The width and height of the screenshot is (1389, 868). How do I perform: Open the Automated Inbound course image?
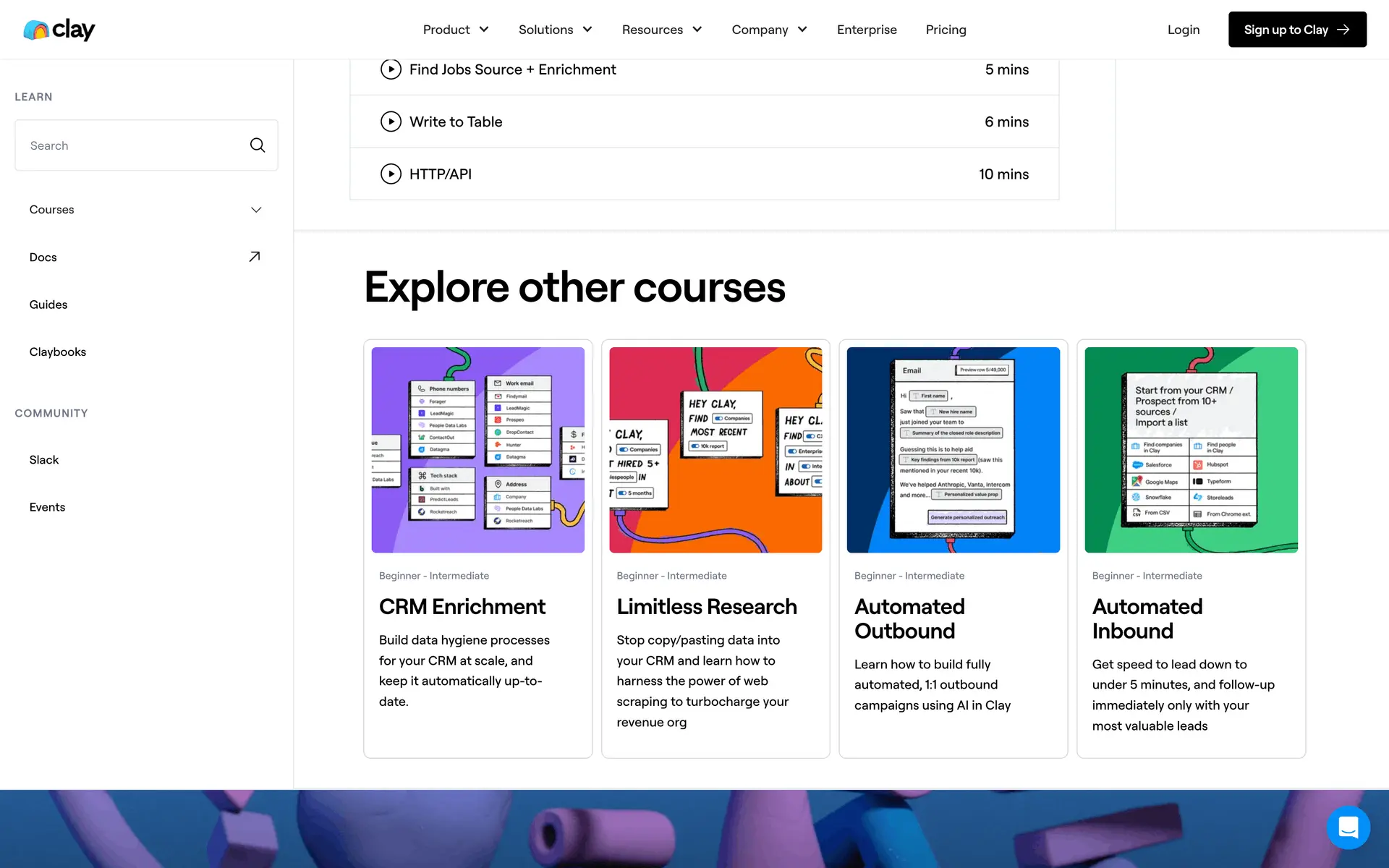[1191, 450]
